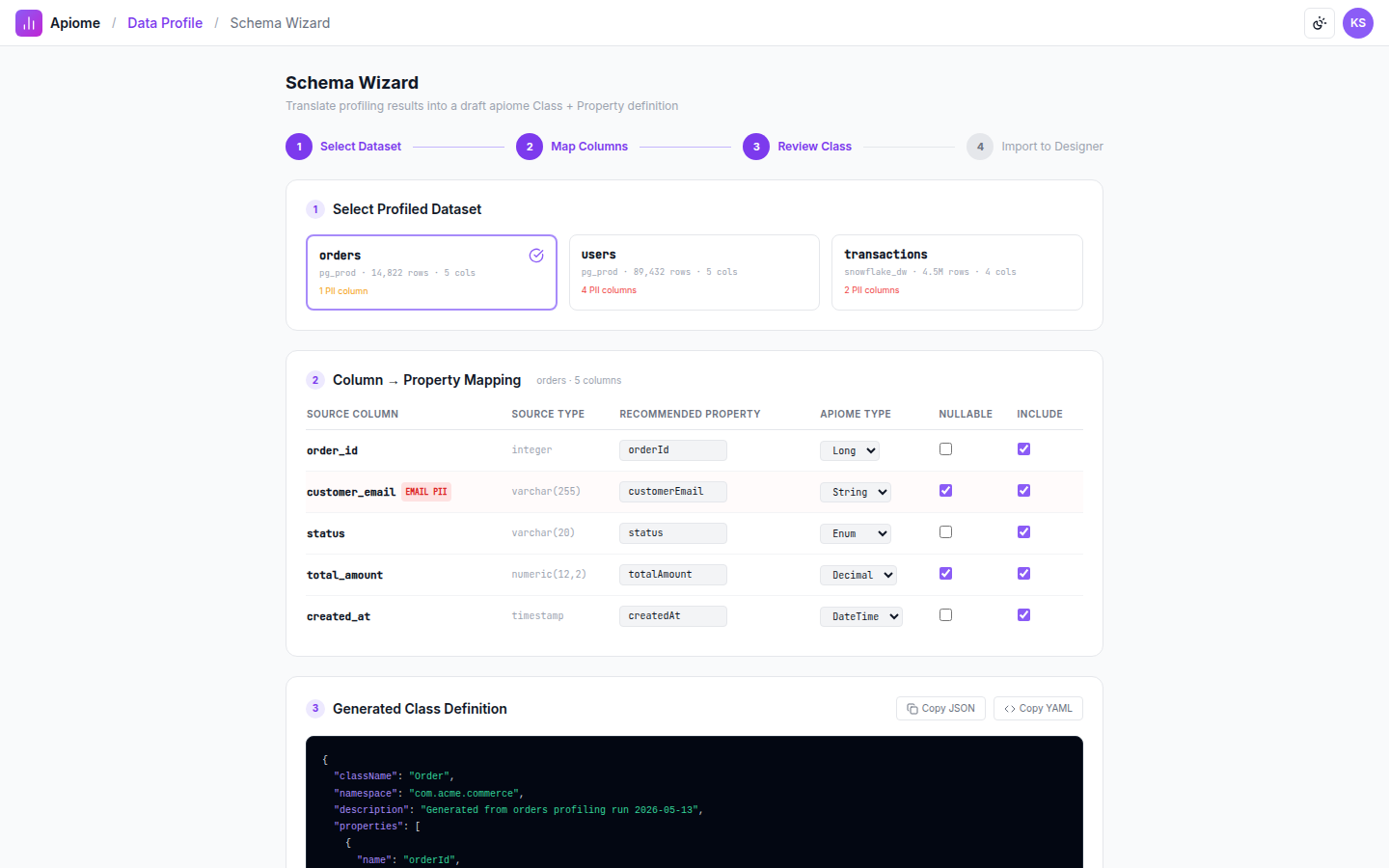Open the KS user avatar menu

[1358, 23]
